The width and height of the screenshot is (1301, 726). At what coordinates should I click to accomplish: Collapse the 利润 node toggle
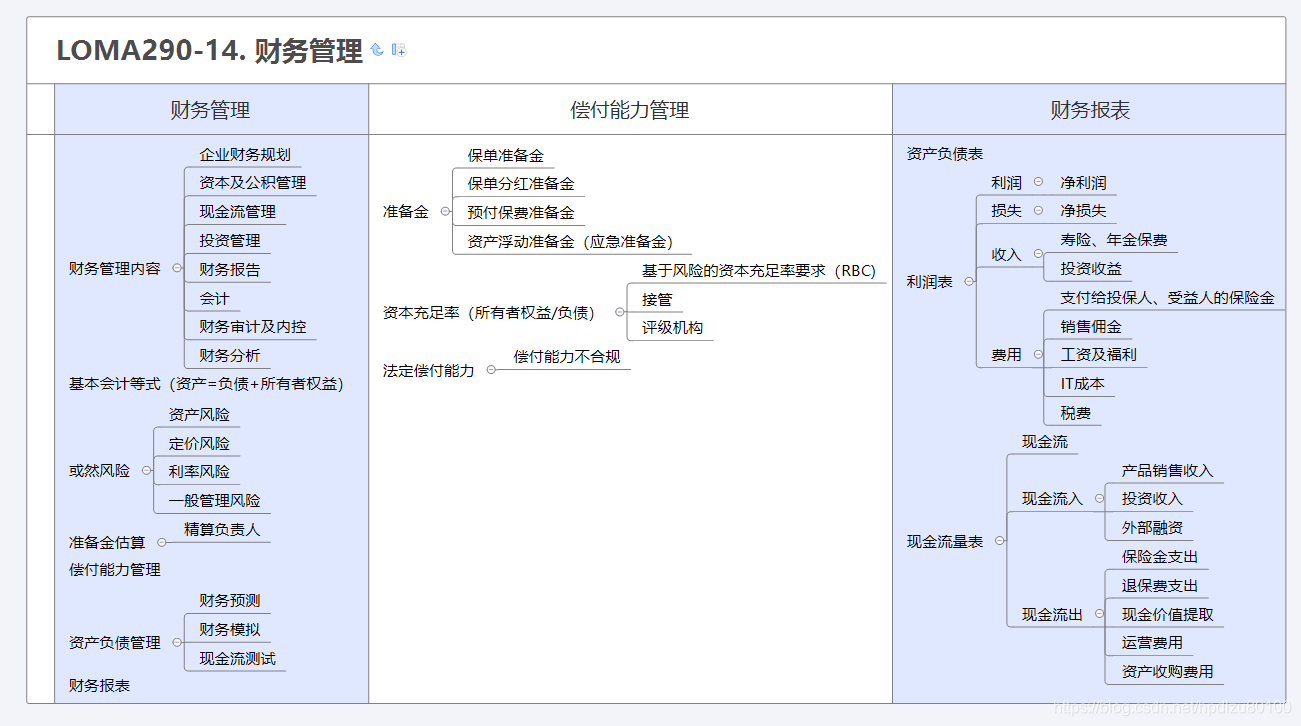click(1038, 182)
